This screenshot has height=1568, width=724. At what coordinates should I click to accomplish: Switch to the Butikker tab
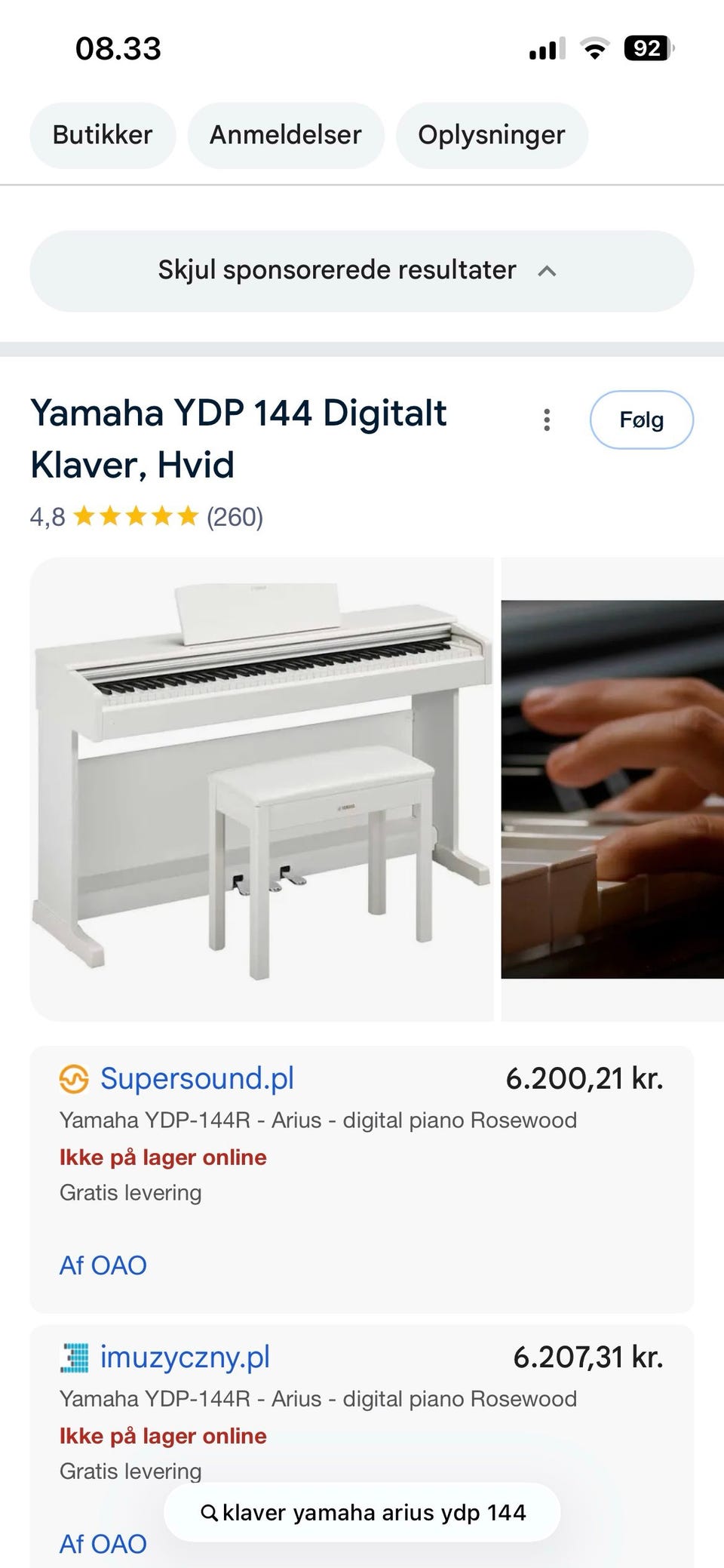103,135
